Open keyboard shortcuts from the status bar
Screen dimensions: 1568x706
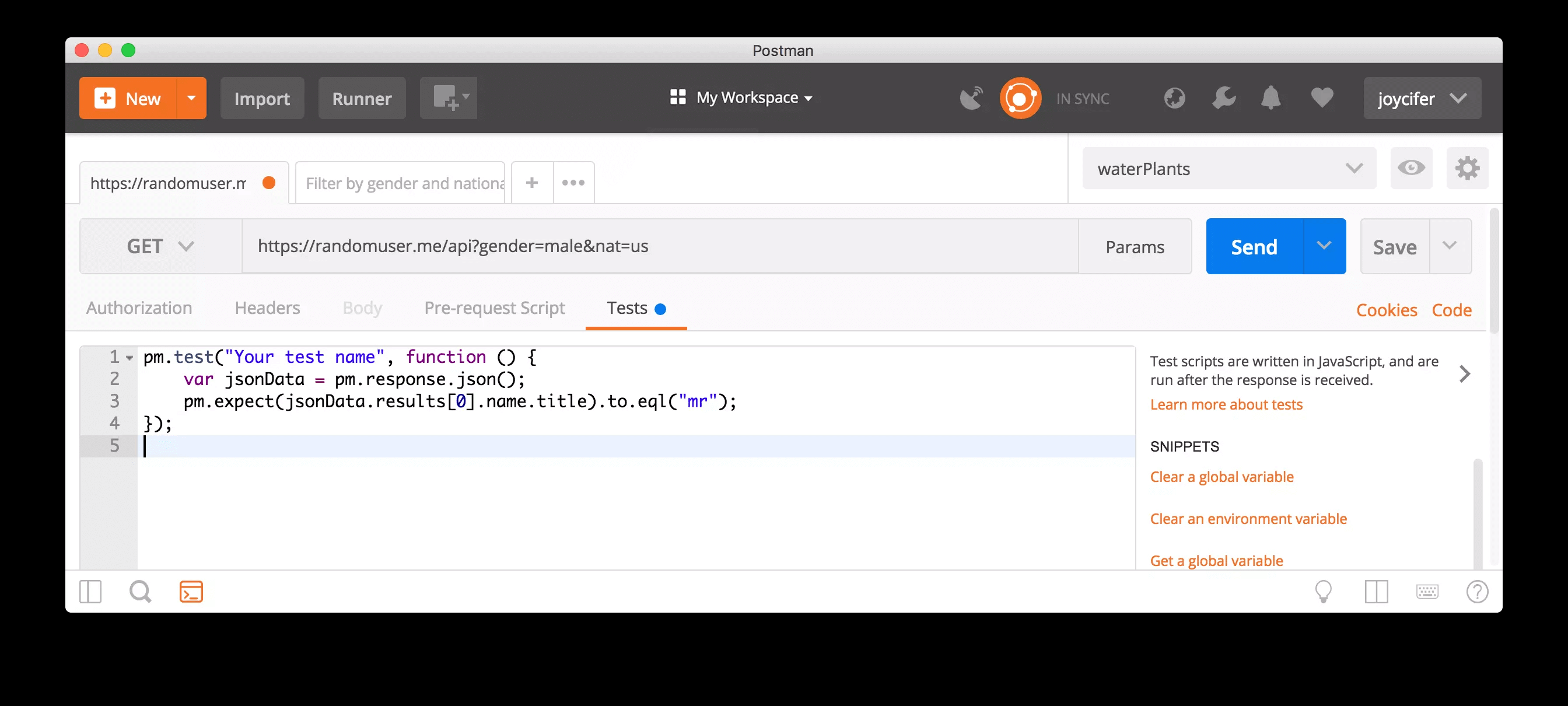1427,591
